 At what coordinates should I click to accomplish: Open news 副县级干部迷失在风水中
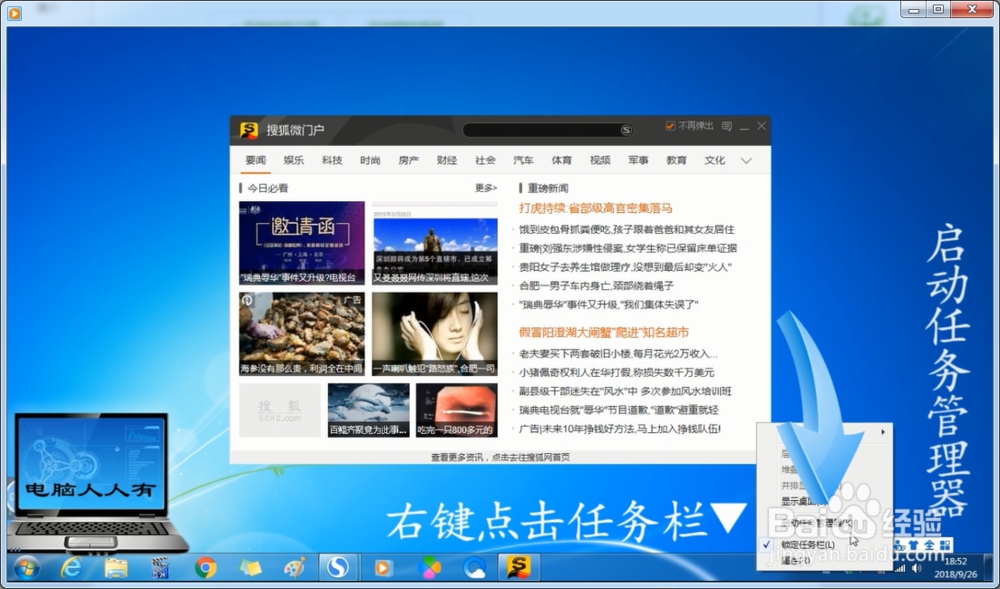coord(625,391)
